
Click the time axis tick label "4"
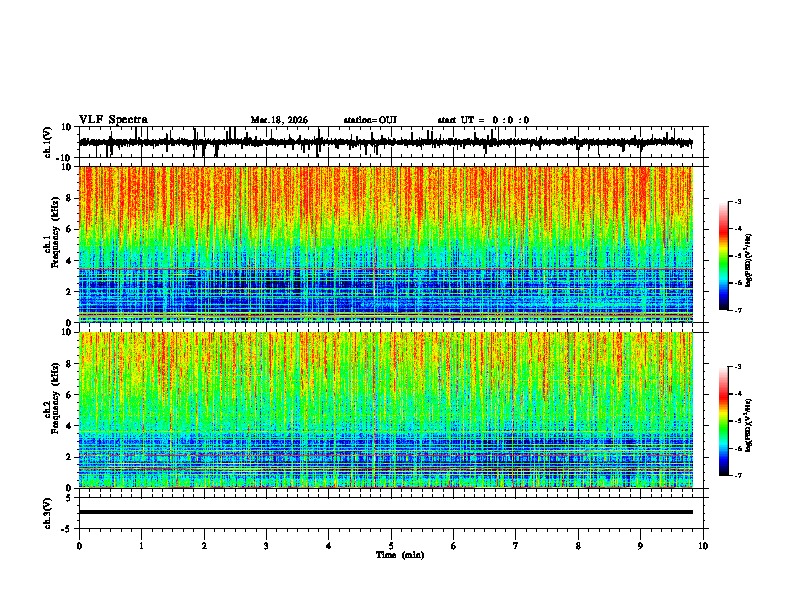coord(329,546)
